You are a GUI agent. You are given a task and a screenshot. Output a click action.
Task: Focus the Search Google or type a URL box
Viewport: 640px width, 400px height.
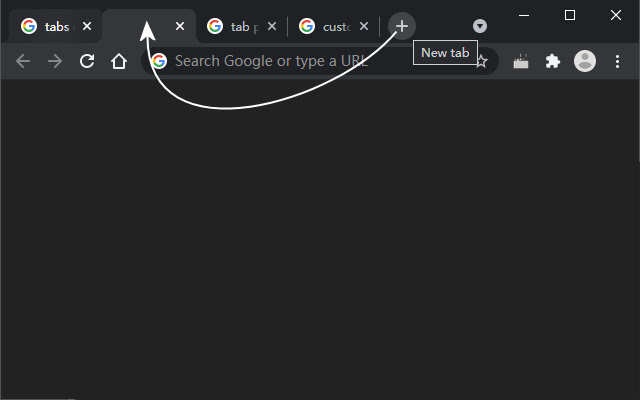(x=300, y=61)
